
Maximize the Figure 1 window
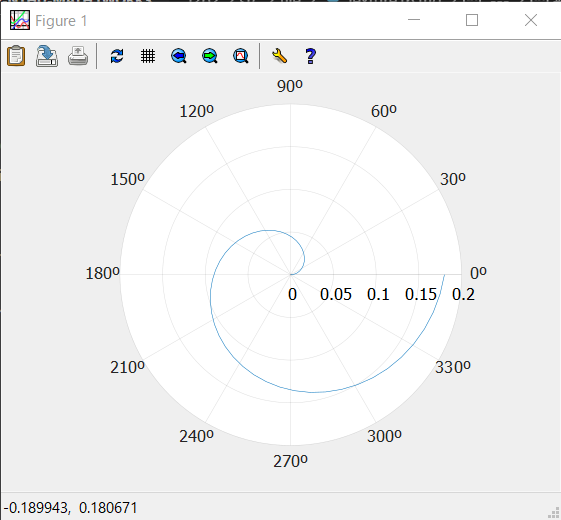click(472, 20)
